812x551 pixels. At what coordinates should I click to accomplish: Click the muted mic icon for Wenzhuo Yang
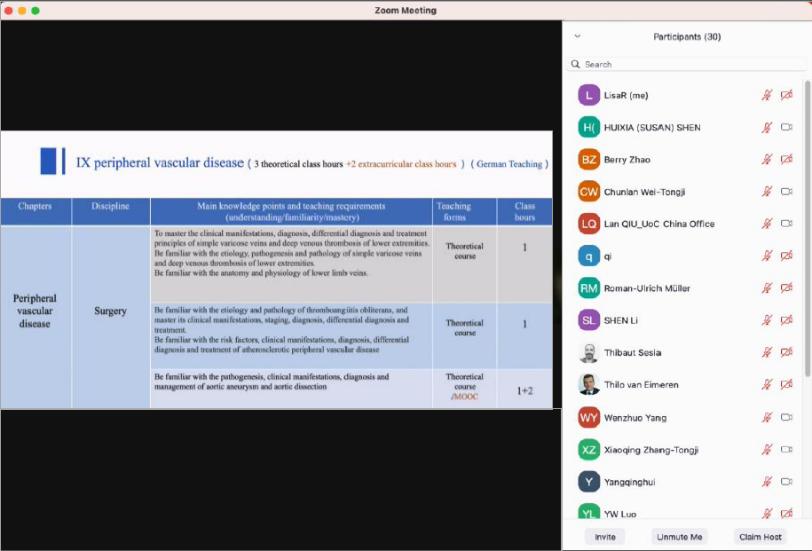click(x=767, y=417)
